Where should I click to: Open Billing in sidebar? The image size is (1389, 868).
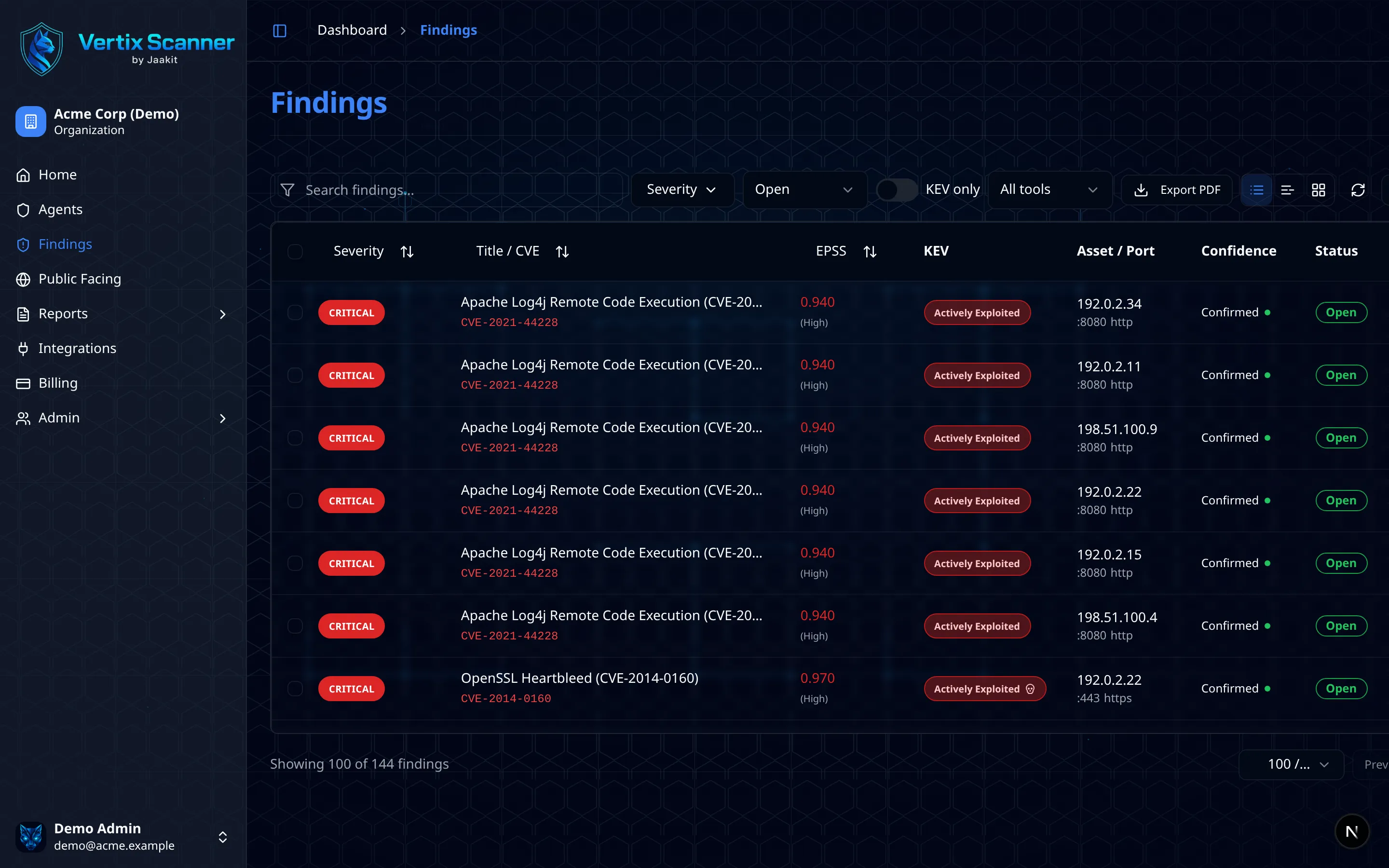(123, 383)
